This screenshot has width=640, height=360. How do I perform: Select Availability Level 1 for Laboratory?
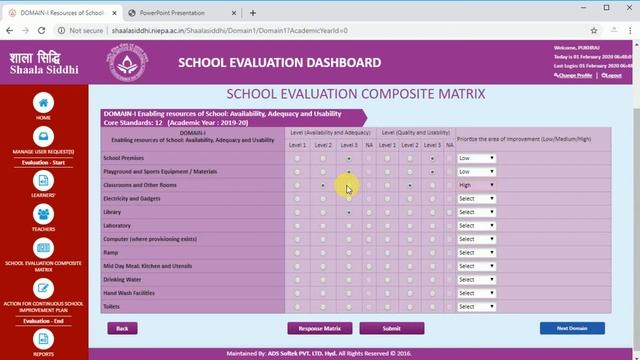[x=297, y=226]
